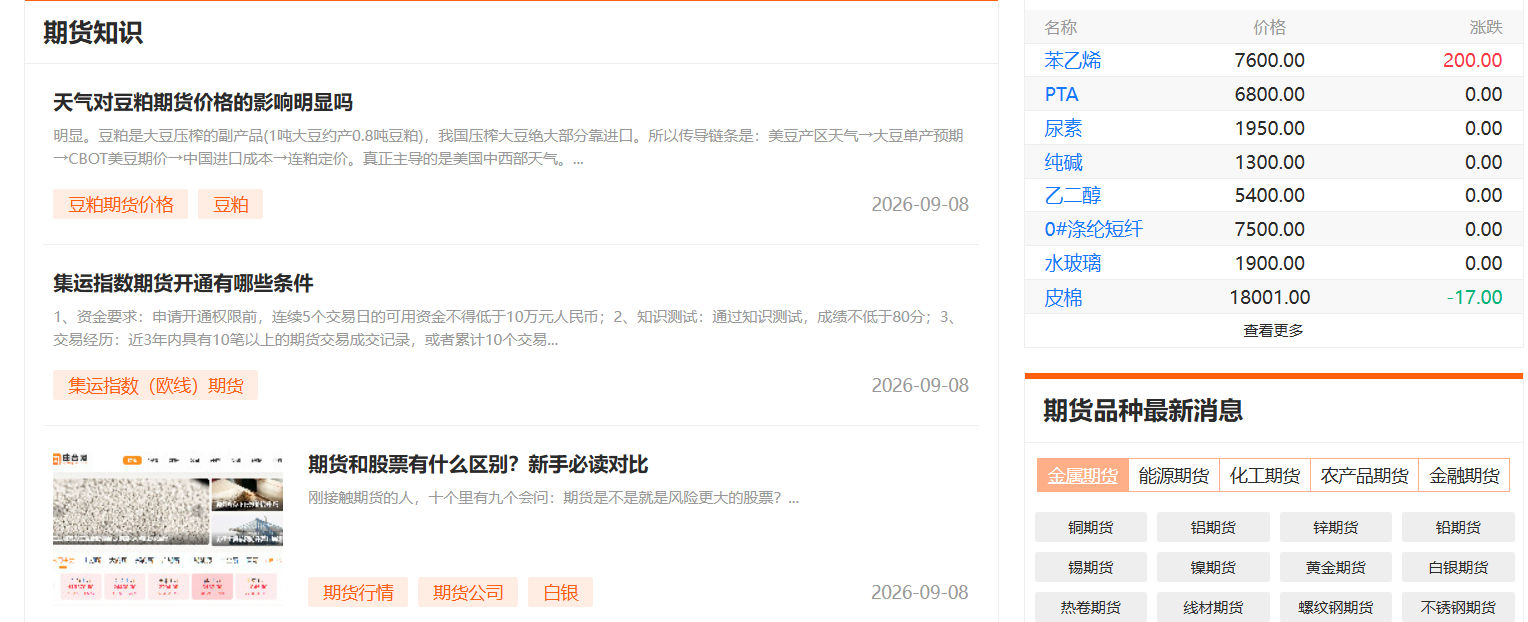Click the 白银 tag
Image resolution: width=1528 pixels, height=622 pixels.
[x=560, y=592]
